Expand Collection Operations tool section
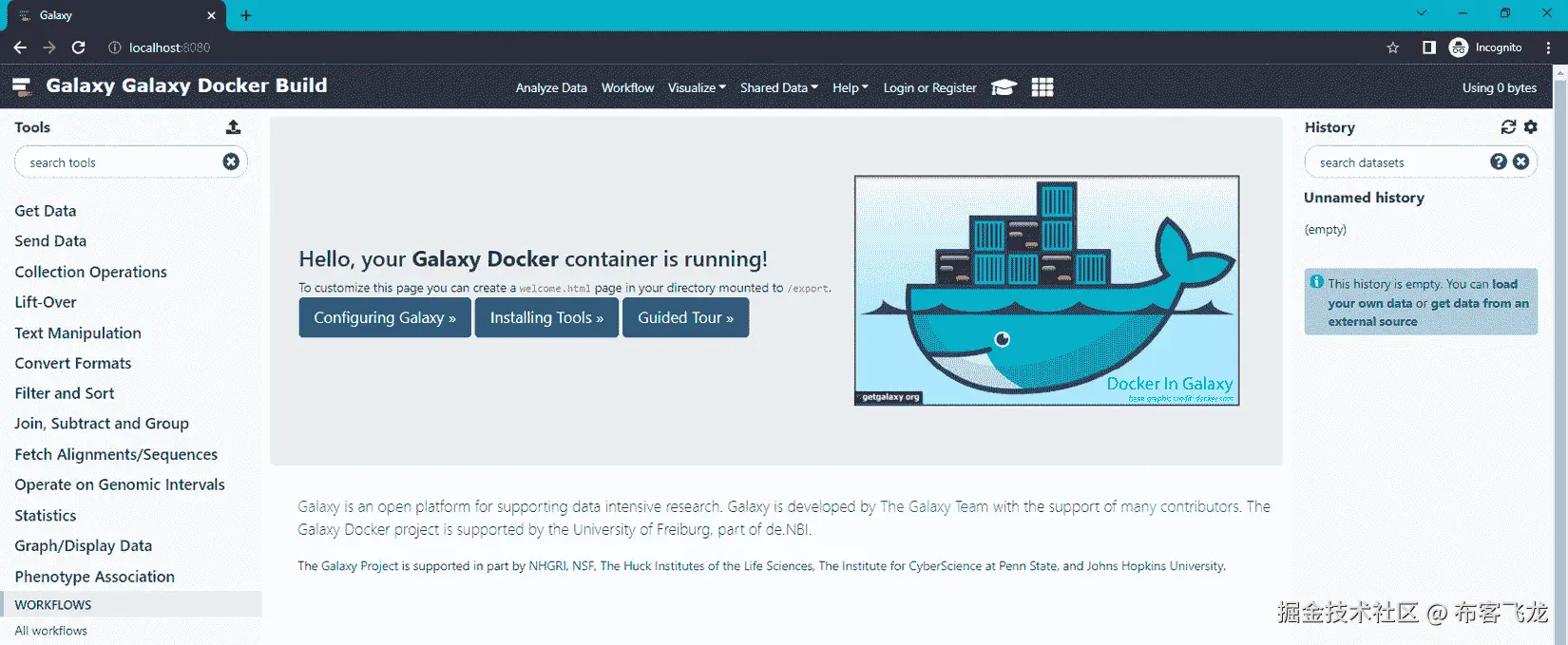 coord(90,272)
